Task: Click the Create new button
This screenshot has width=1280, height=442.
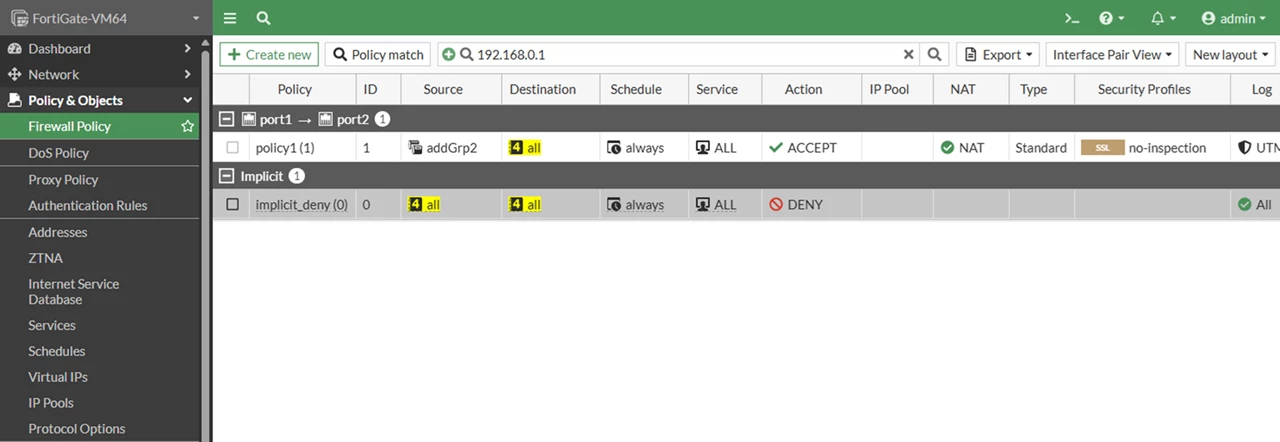Action: pos(269,55)
